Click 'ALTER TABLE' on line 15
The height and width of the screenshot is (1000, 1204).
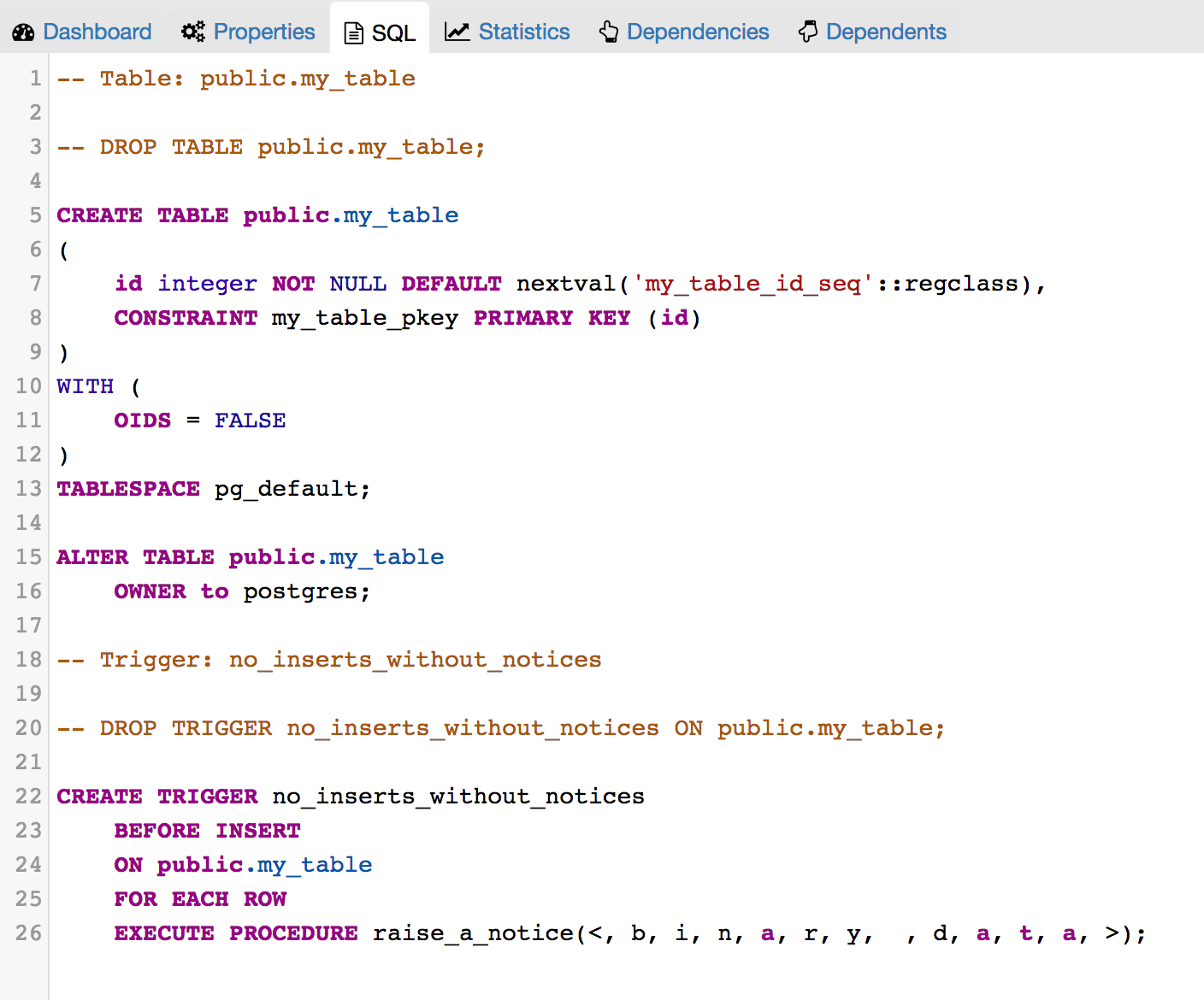click(136, 557)
